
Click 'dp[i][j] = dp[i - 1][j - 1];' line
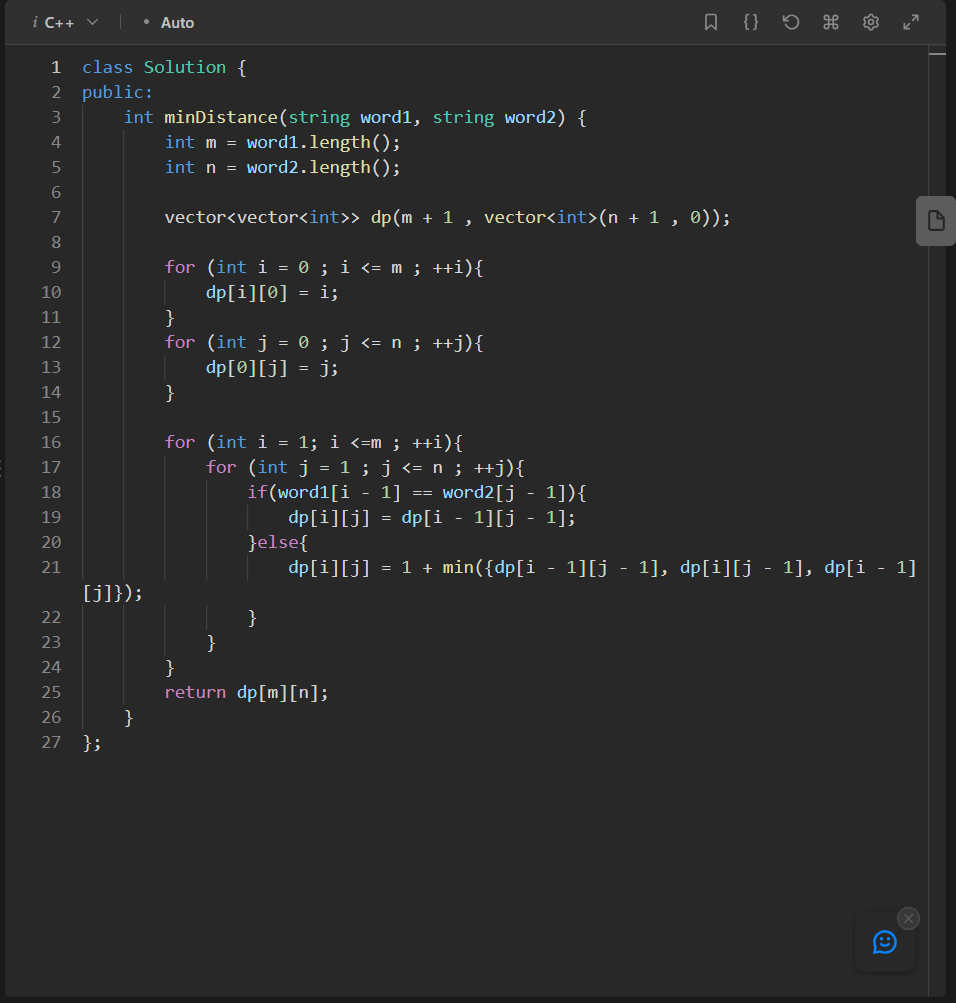[432, 517]
